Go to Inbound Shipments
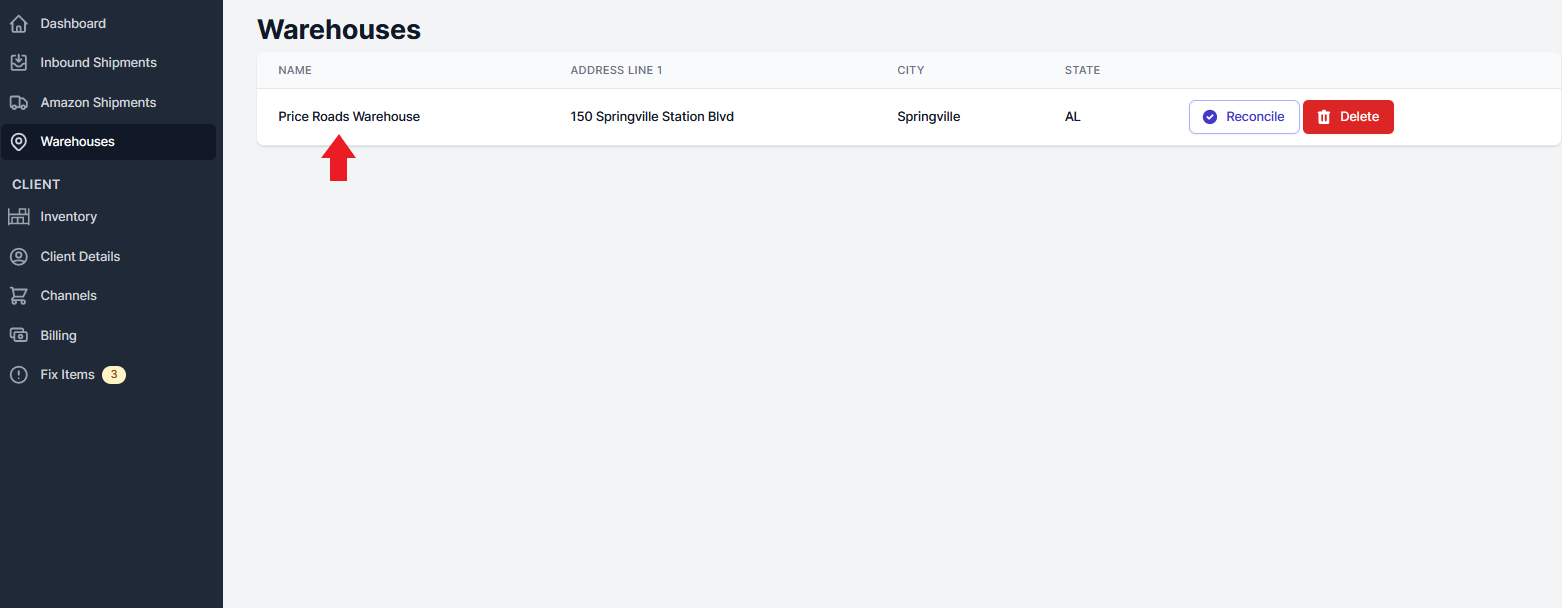This screenshot has width=1562, height=608. click(x=108, y=62)
